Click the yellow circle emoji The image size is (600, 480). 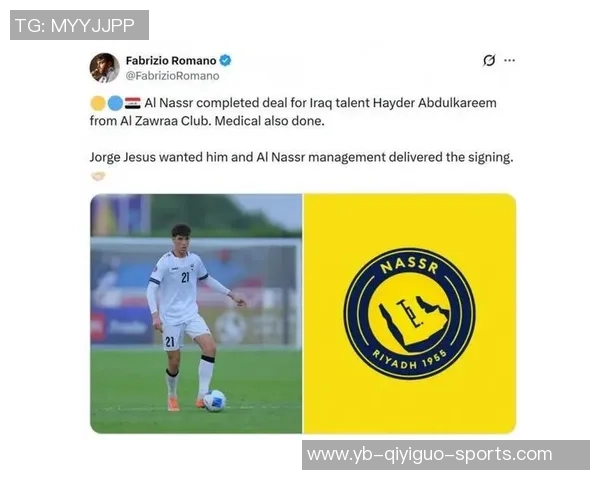[x=98, y=103]
